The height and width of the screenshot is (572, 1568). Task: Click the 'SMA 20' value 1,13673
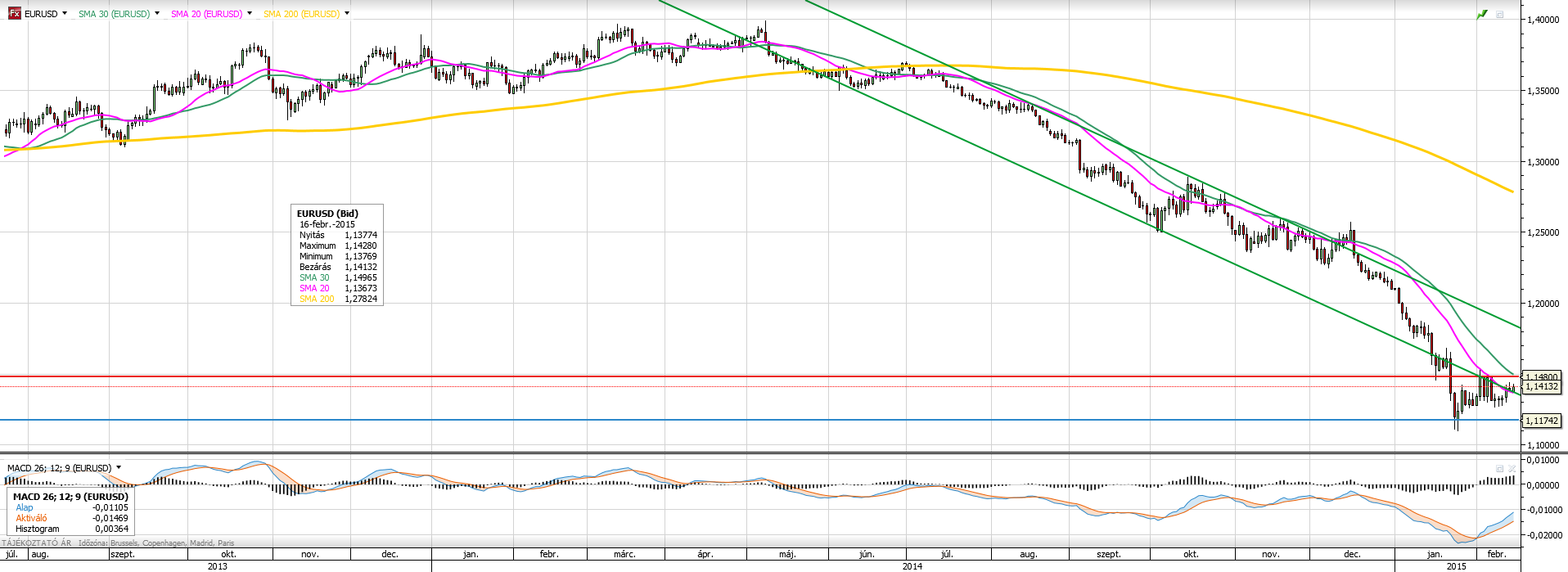pyautogui.click(x=361, y=288)
